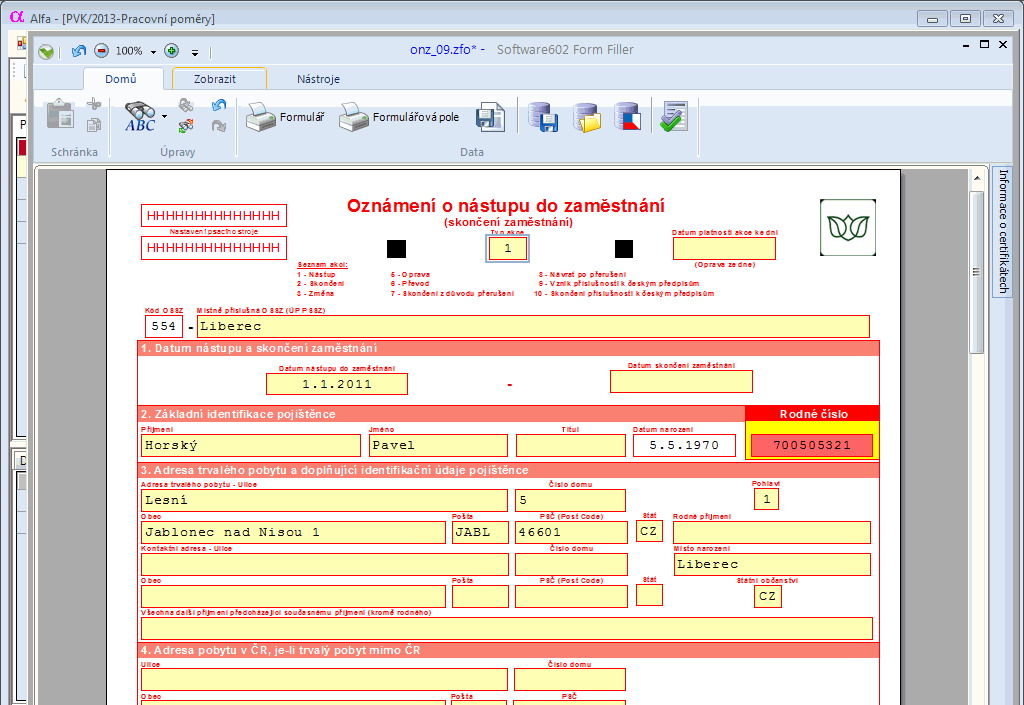Click the Příjmení field containing Horský

point(251,446)
